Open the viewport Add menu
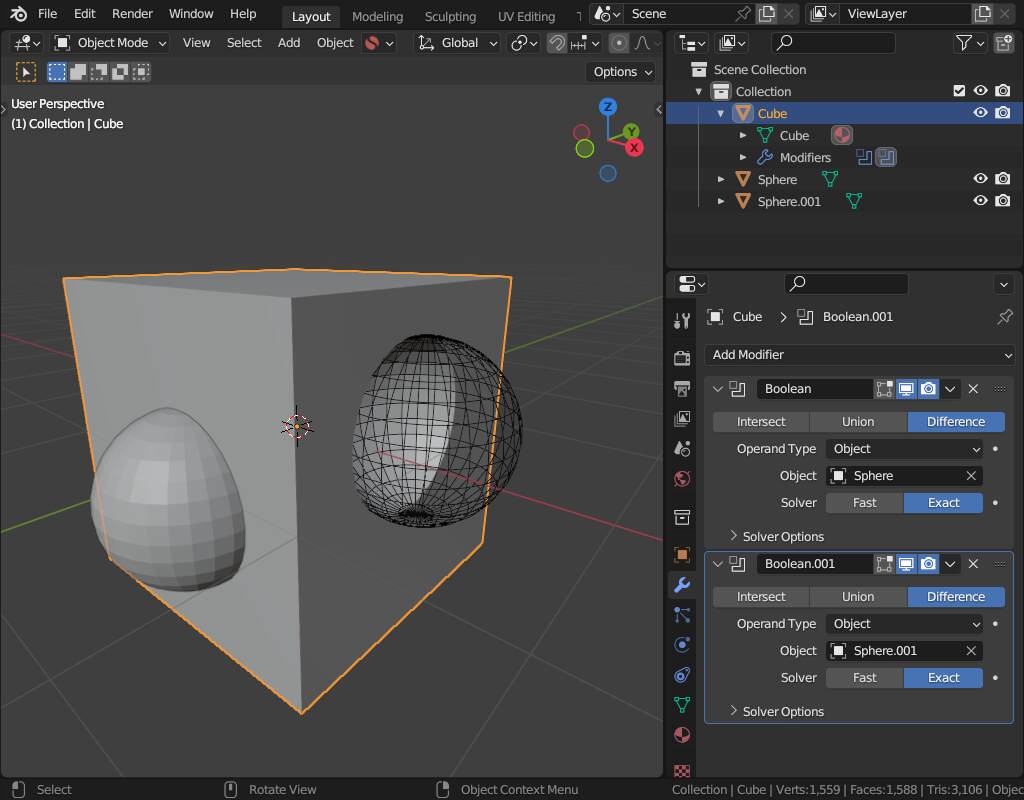The image size is (1024, 800). 289,43
